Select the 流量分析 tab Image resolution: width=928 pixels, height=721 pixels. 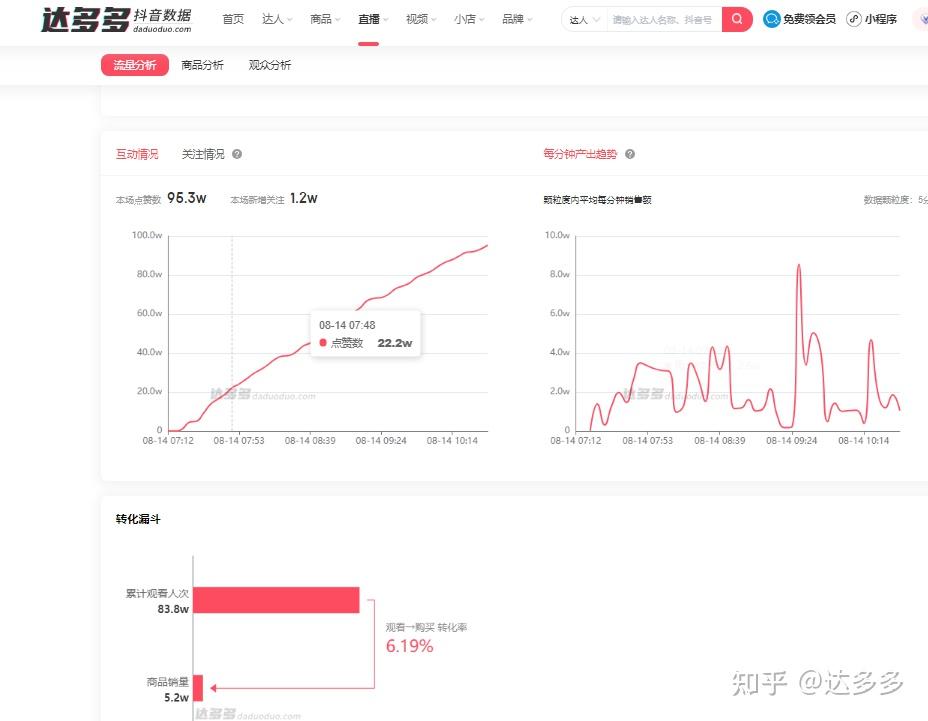pyautogui.click(x=135, y=65)
